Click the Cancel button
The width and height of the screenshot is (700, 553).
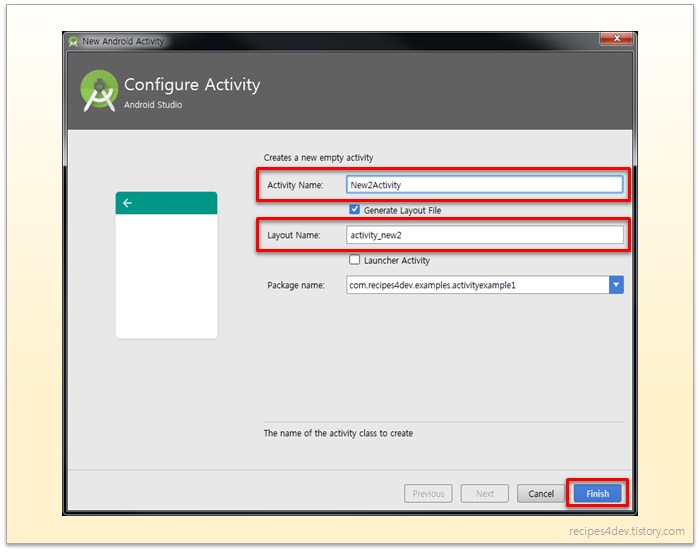pos(541,494)
